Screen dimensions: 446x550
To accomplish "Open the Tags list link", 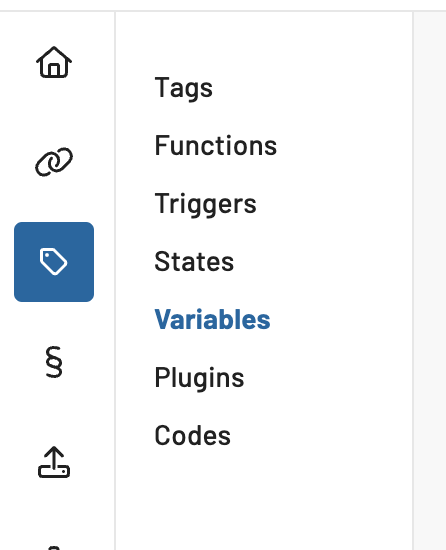I will click(183, 88).
